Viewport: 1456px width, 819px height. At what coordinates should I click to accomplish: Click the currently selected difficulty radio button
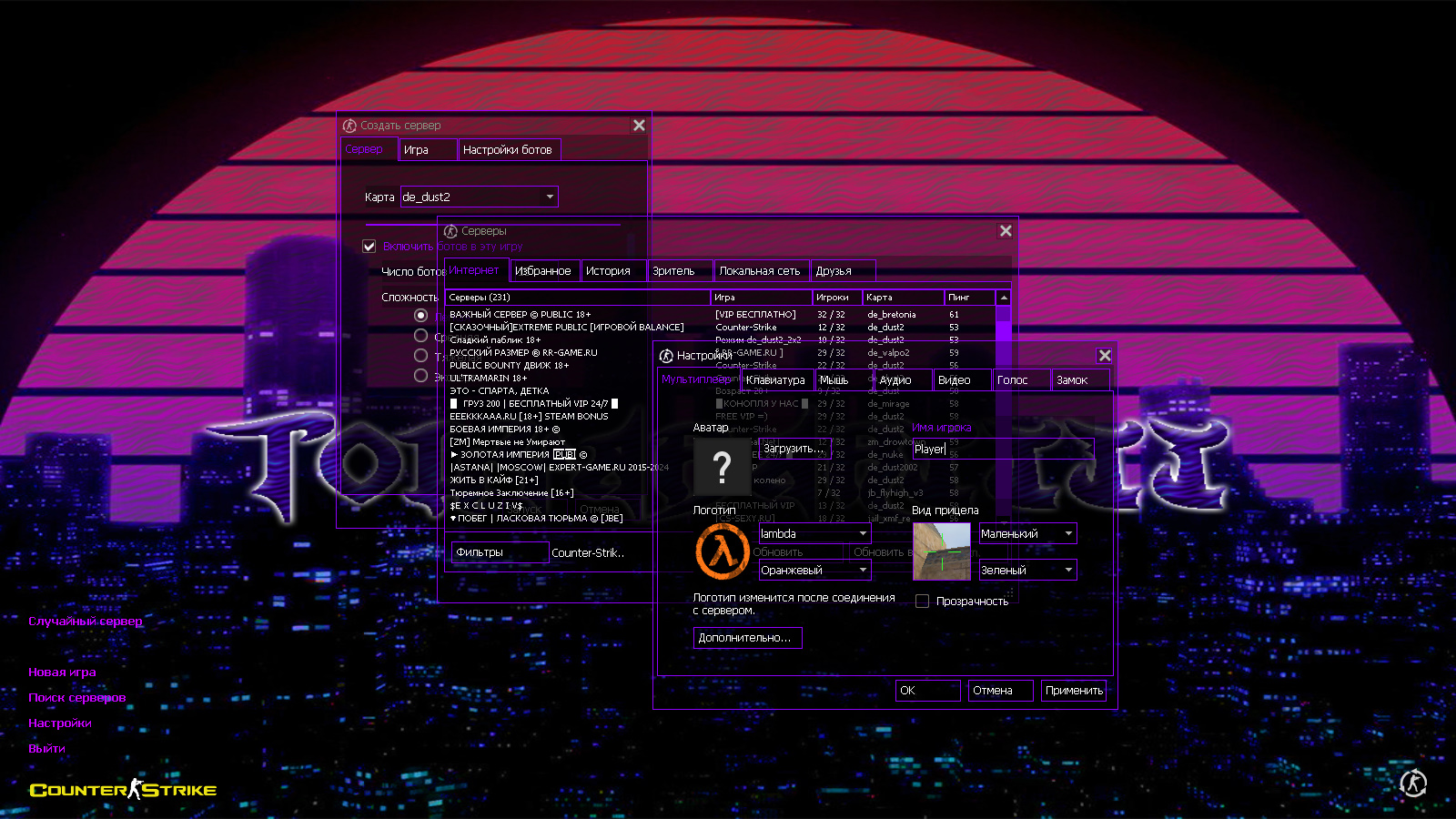pyautogui.click(x=420, y=315)
